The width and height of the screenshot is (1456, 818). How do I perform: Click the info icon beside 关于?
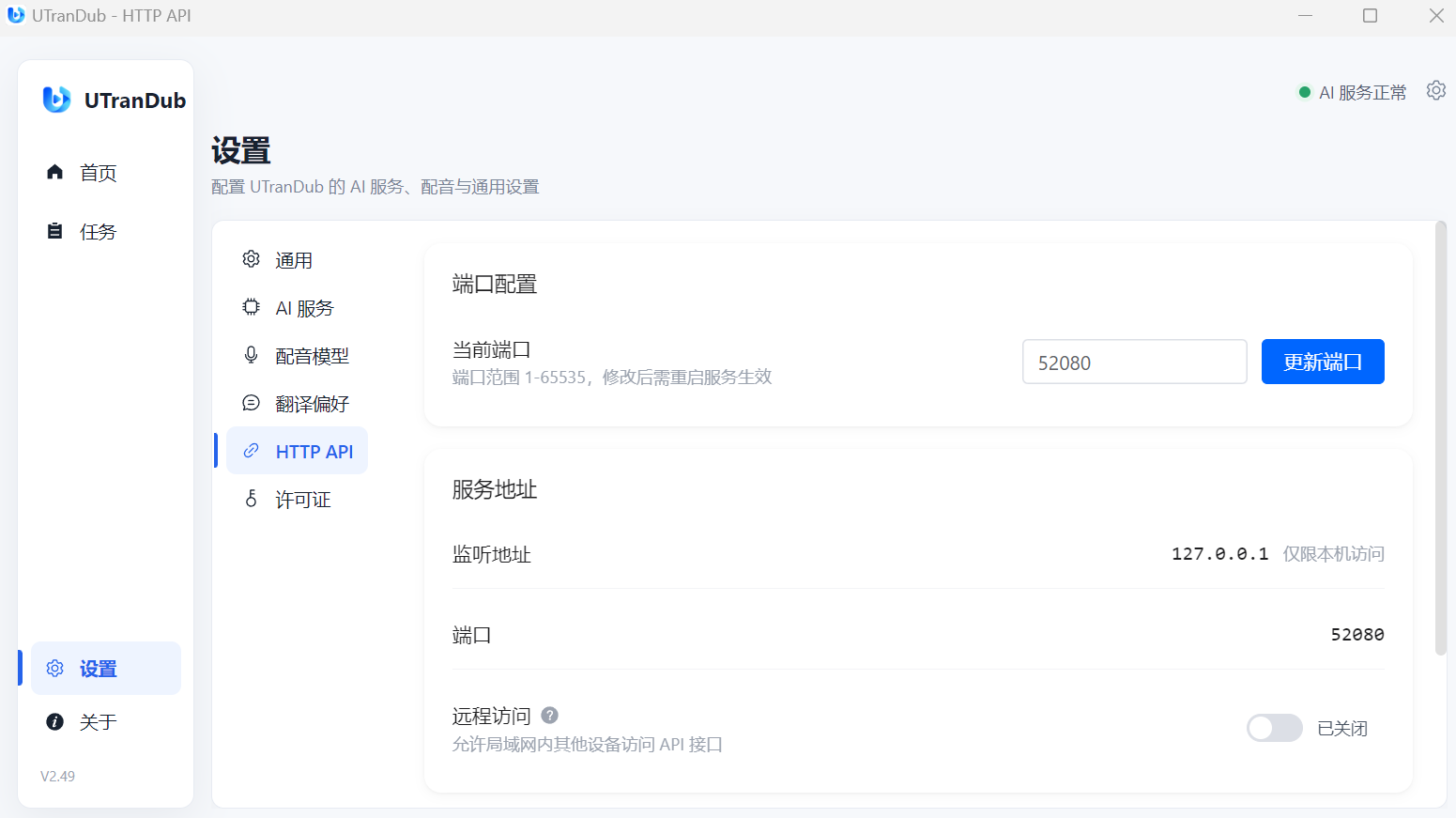point(55,721)
